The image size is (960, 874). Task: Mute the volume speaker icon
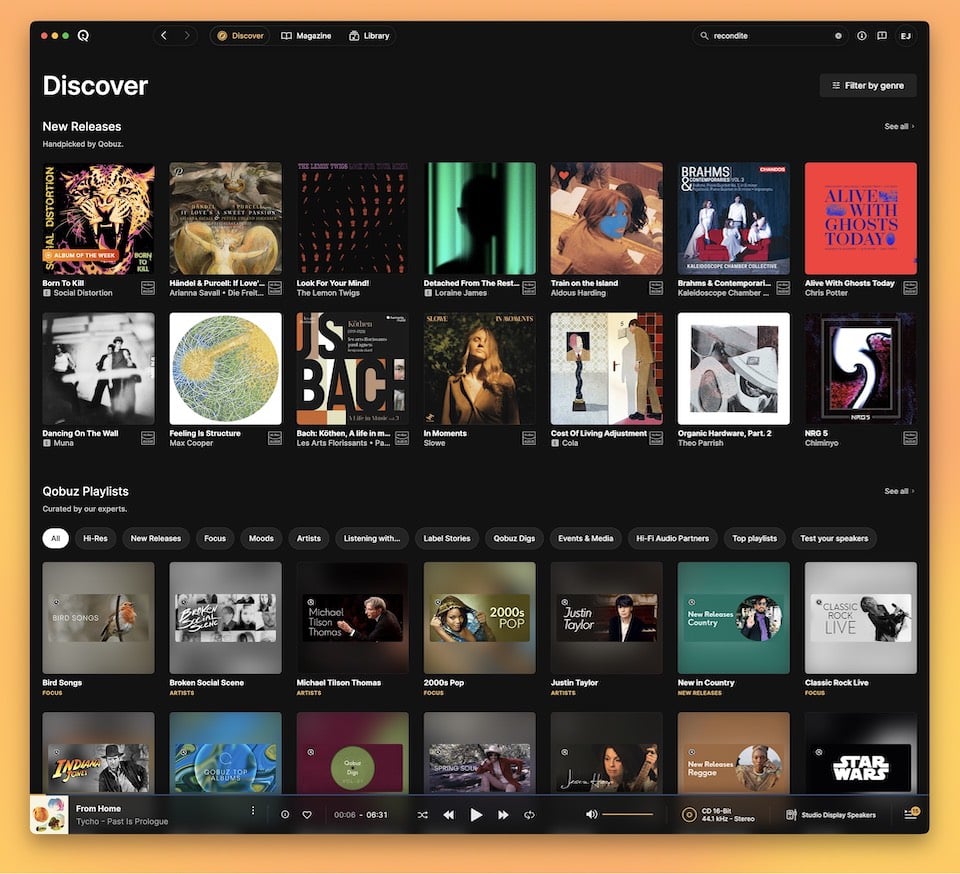[x=591, y=814]
